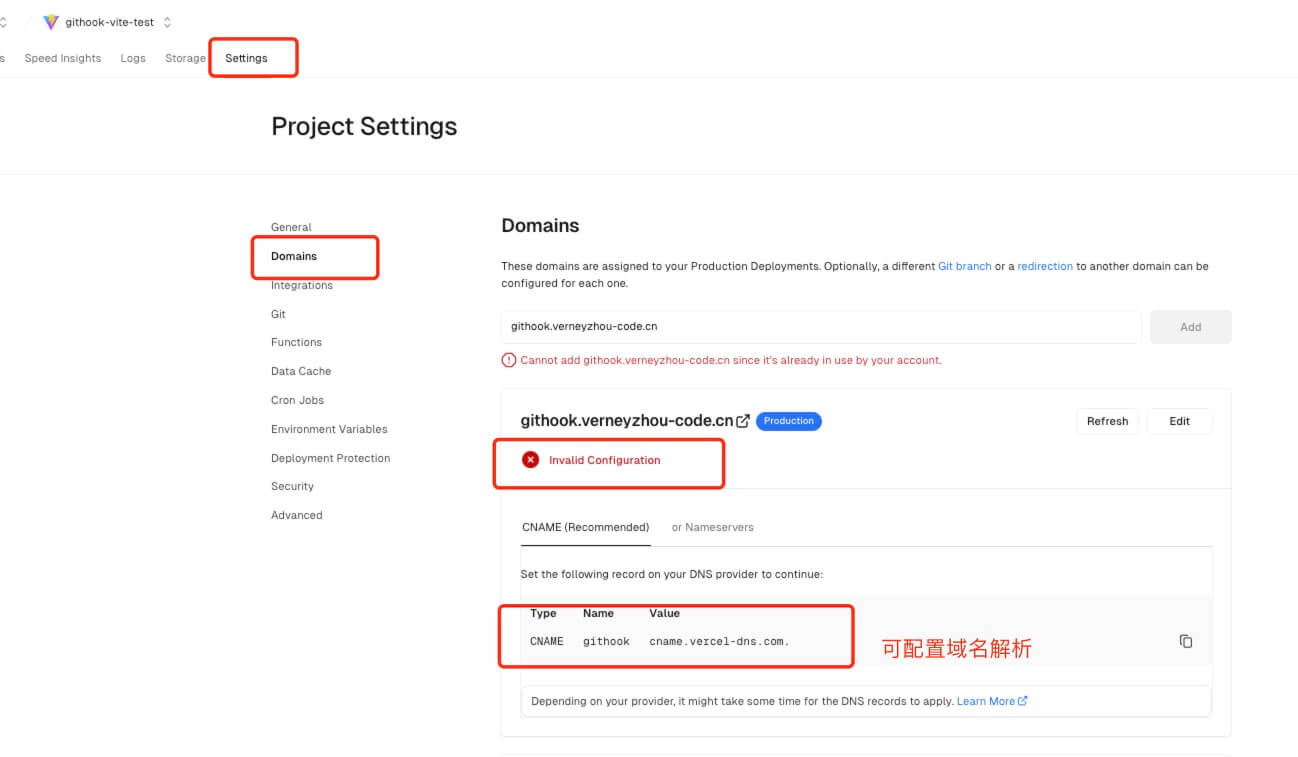Copy the CNAME record with copy icon
Image resolution: width=1298 pixels, height=757 pixels.
(x=1186, y=641)
